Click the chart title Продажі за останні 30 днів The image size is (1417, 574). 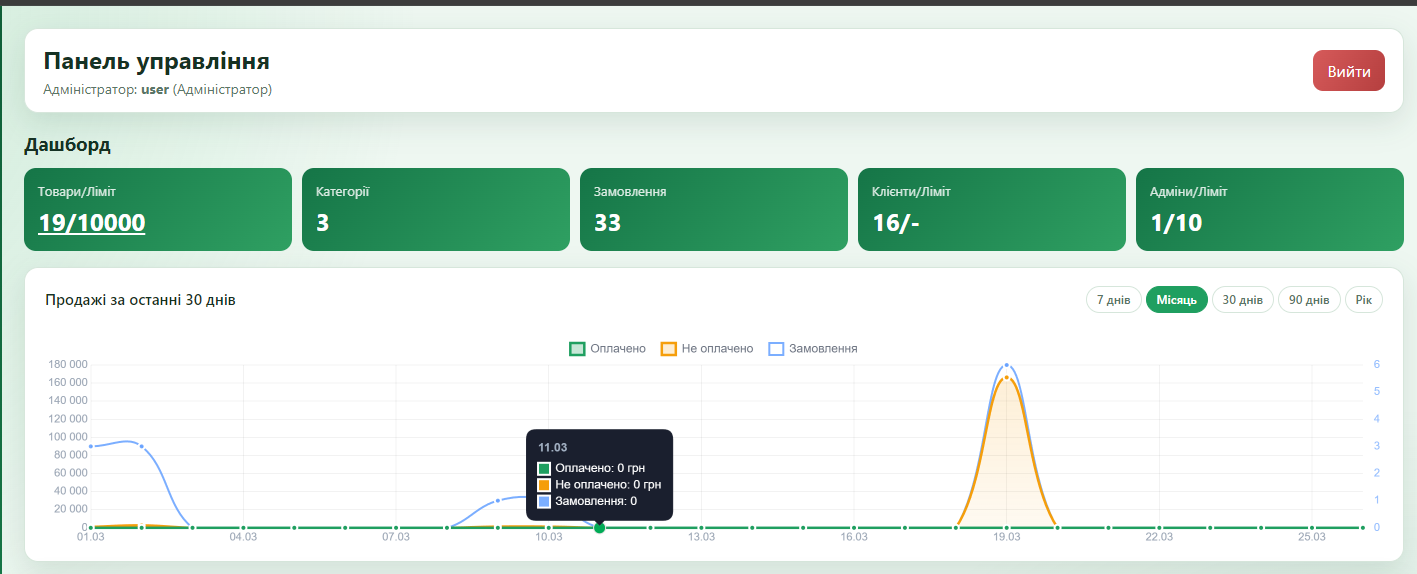pos(141,300)
